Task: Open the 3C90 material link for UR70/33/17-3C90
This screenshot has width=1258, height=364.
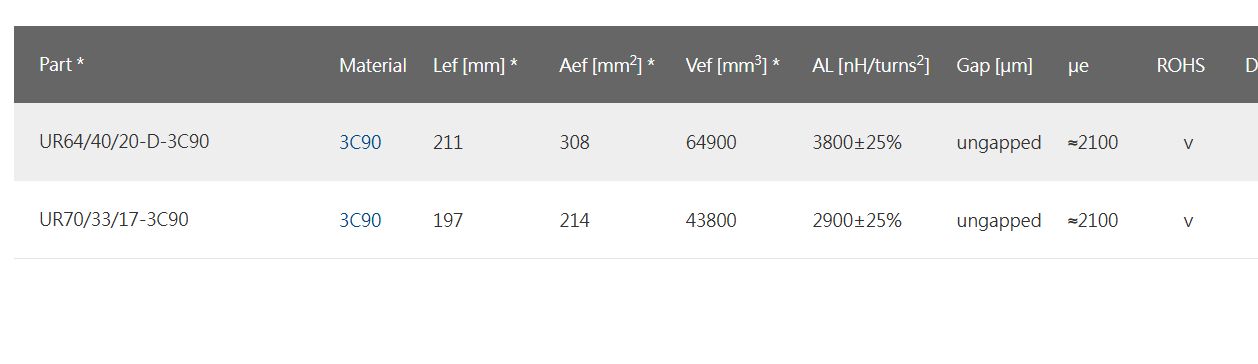Action: click(x=360, y=220)
